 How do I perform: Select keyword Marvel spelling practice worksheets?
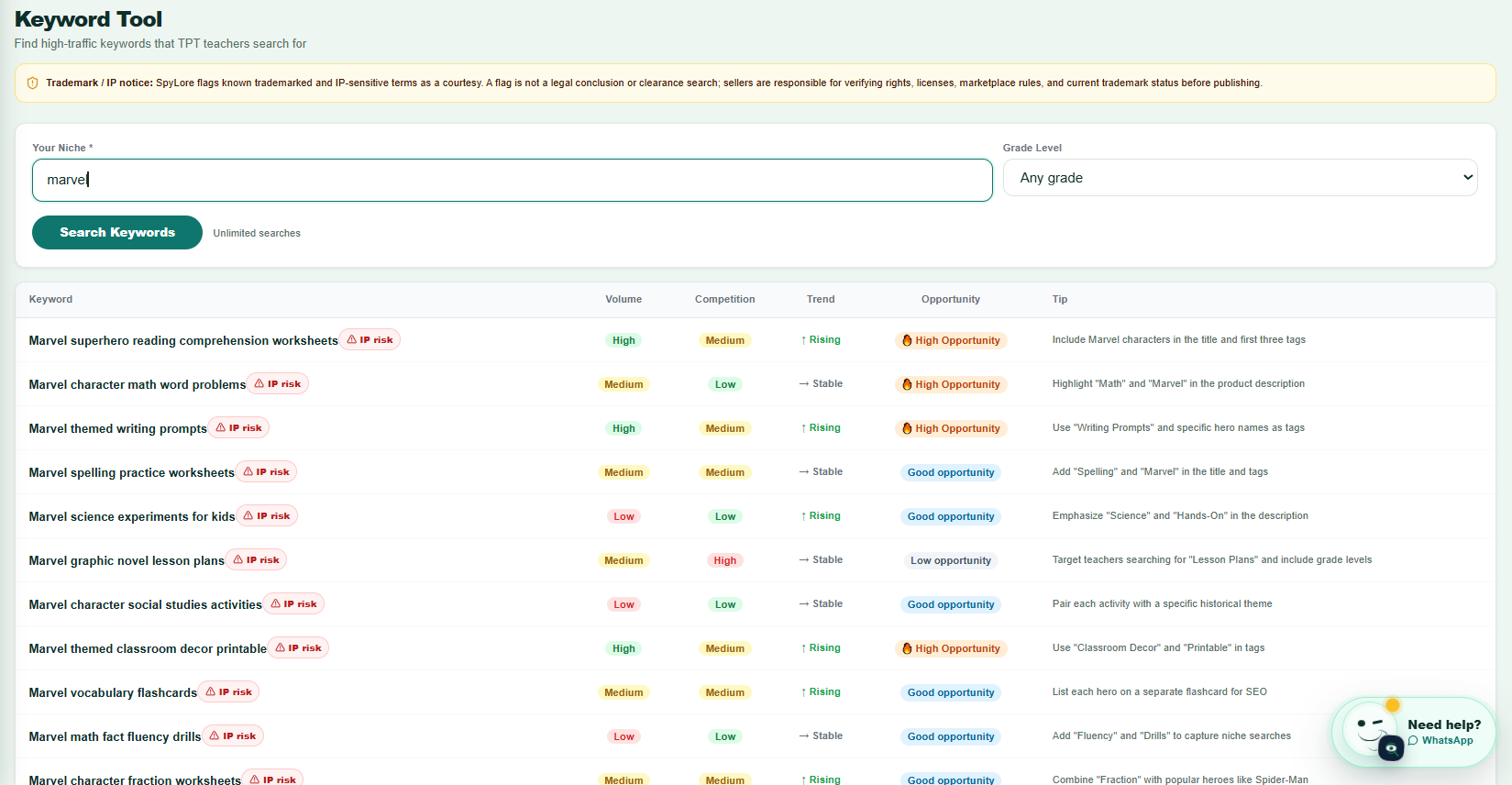coord(132,473)
